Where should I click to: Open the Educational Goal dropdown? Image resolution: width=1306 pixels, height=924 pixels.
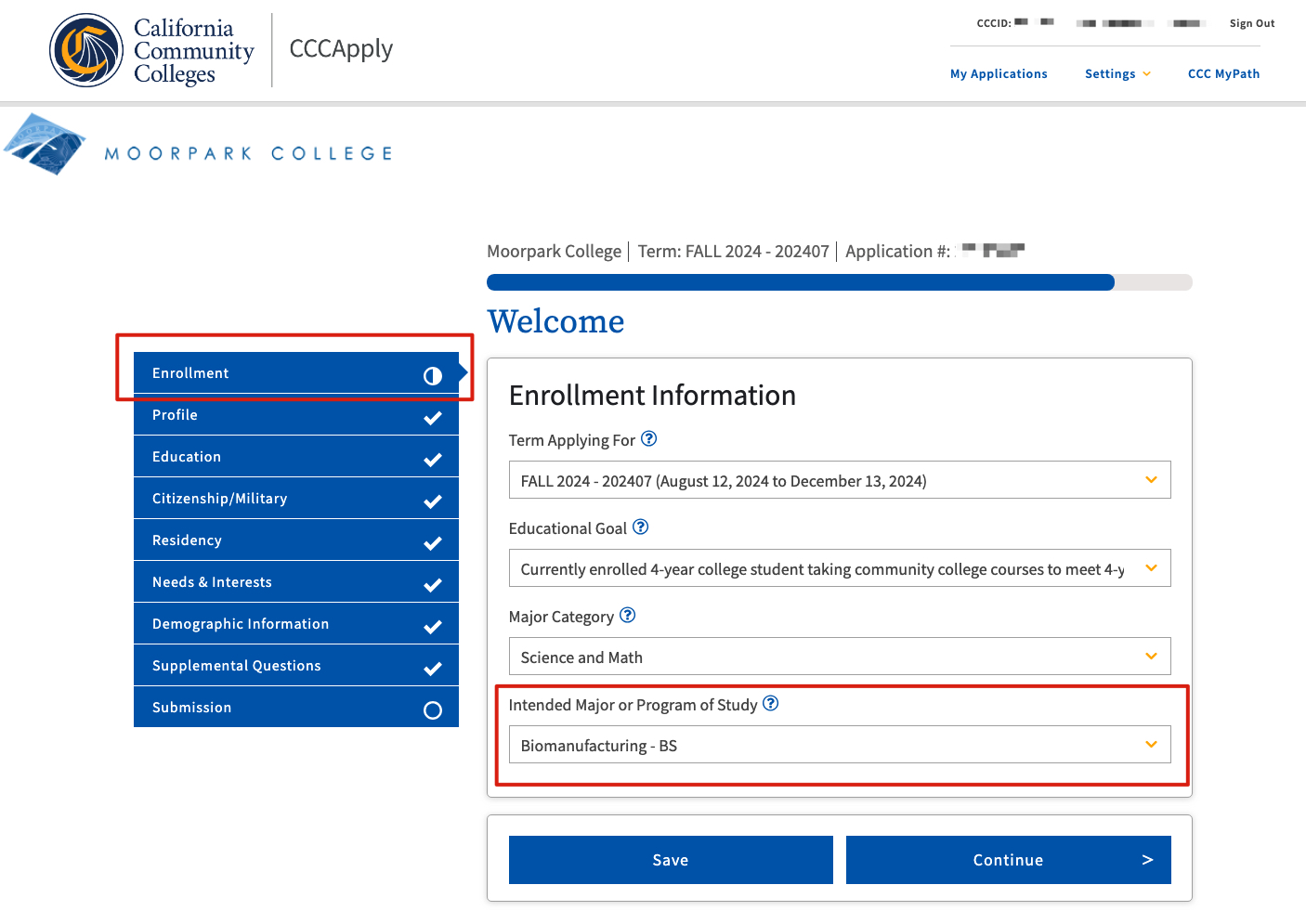coord(839,568)
